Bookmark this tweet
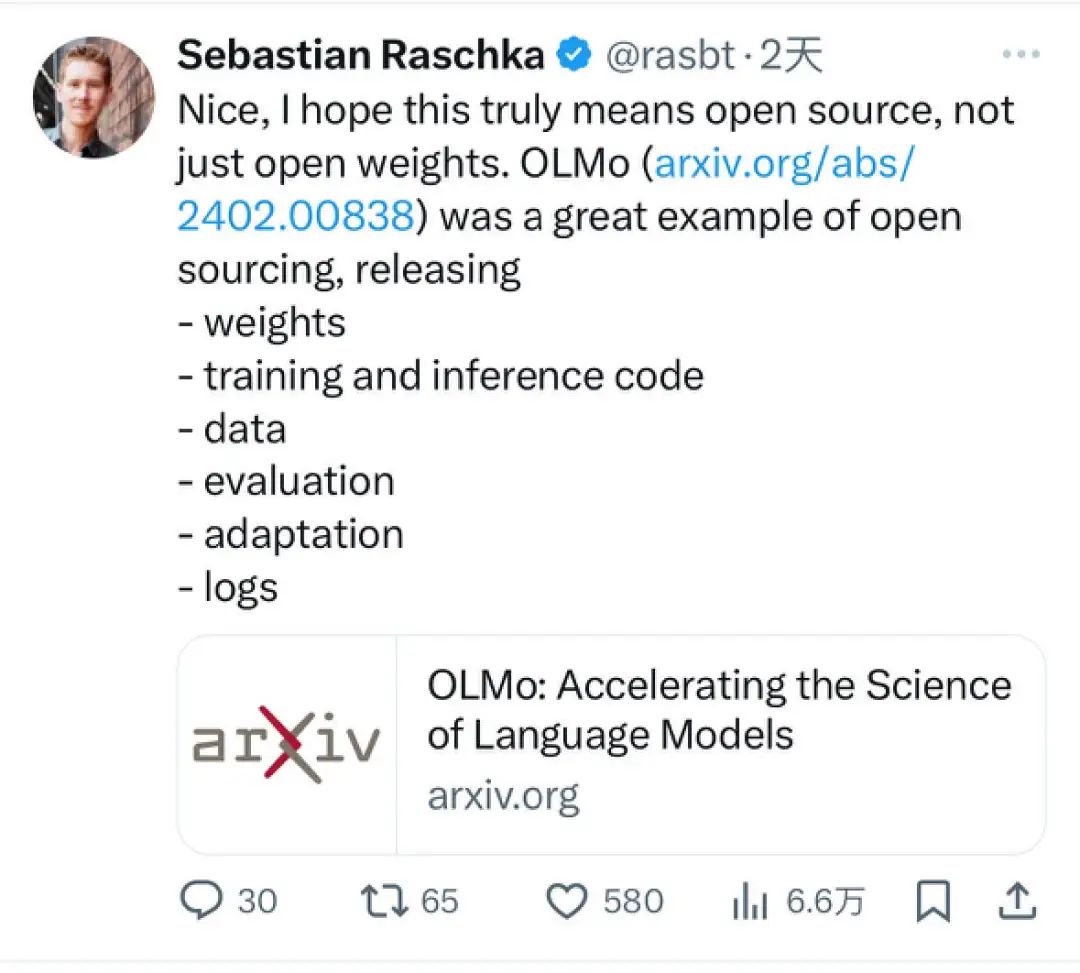 tap(933, 901)
